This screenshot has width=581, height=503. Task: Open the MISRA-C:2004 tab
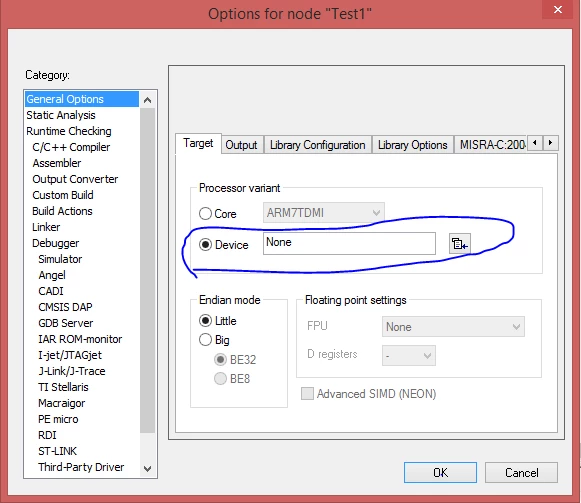pyautogui.click(x=491, y=145)
